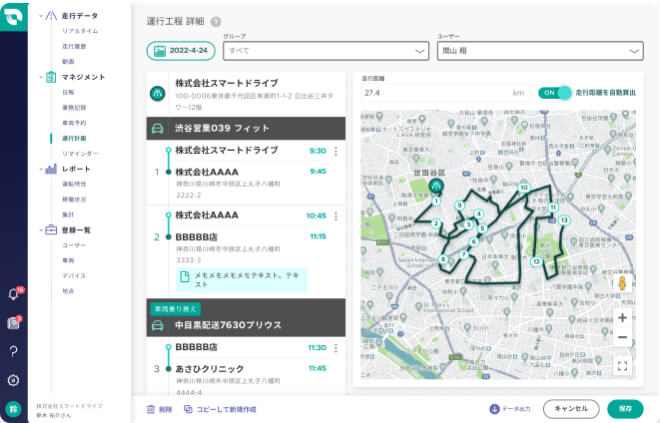The width and height of the screenshot is (660, 423).
Task: Click the 11:15 arrival time of BBBBB店
Action: (318, 237)
